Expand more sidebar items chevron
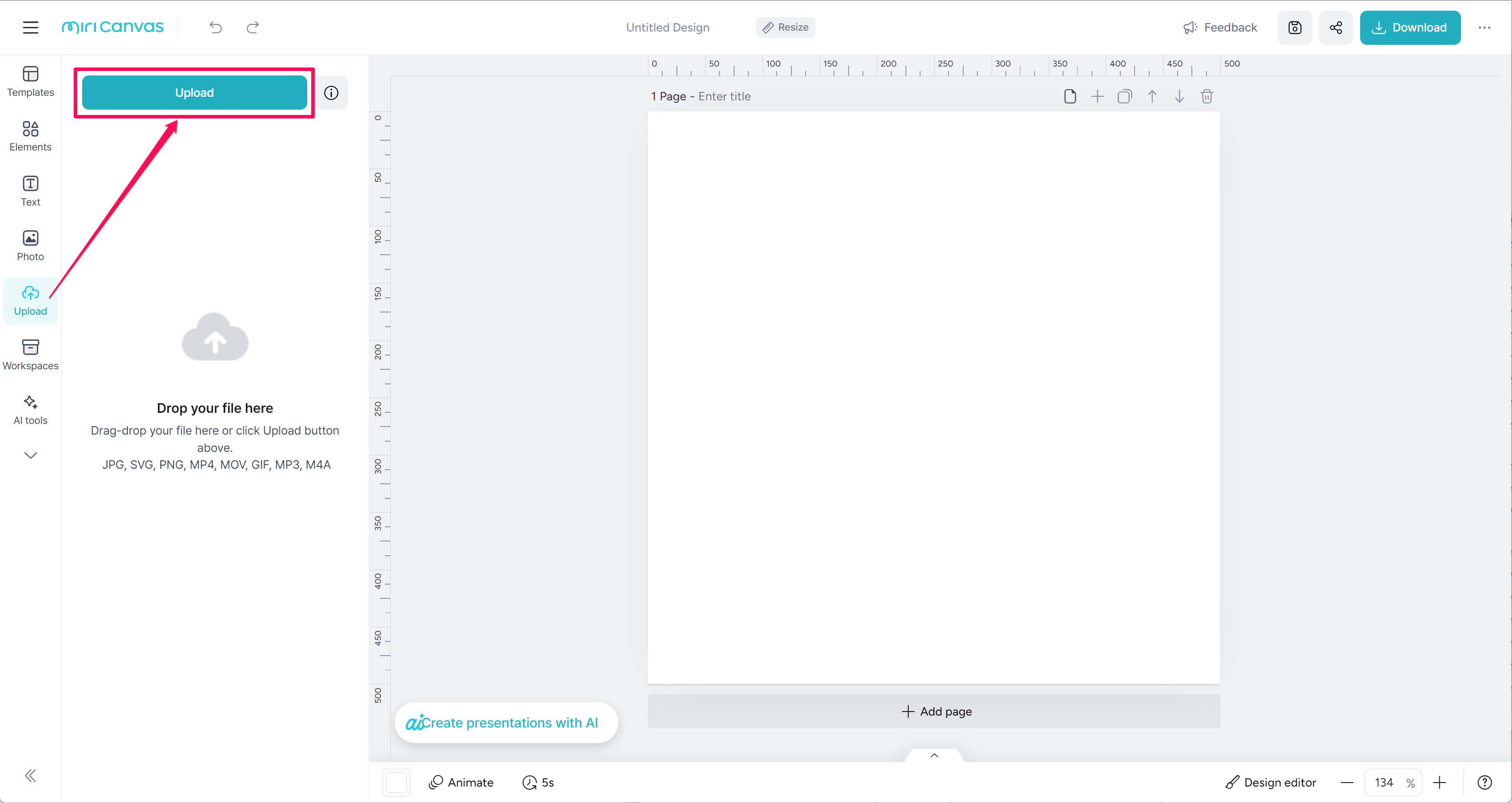 coord(31,455)
